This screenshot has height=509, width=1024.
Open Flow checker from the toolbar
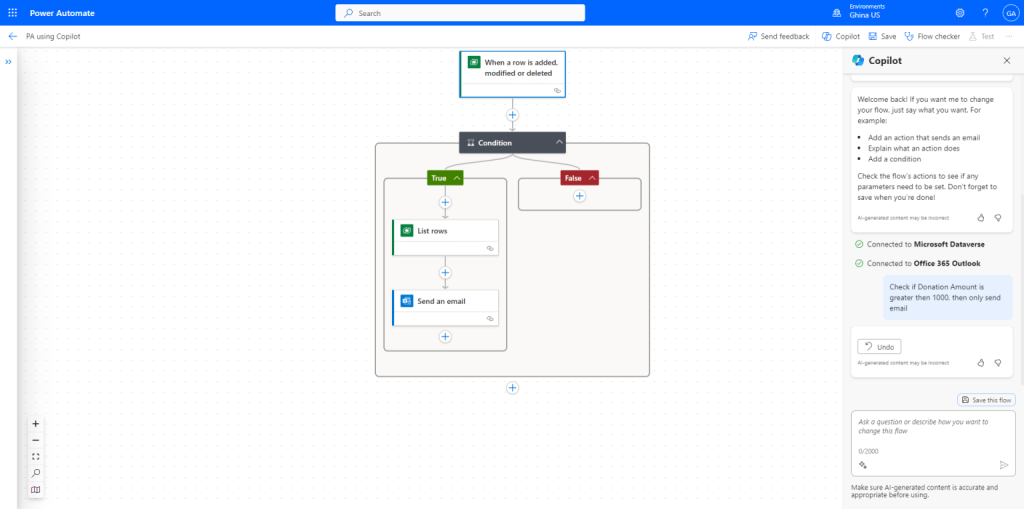point(932,36)
